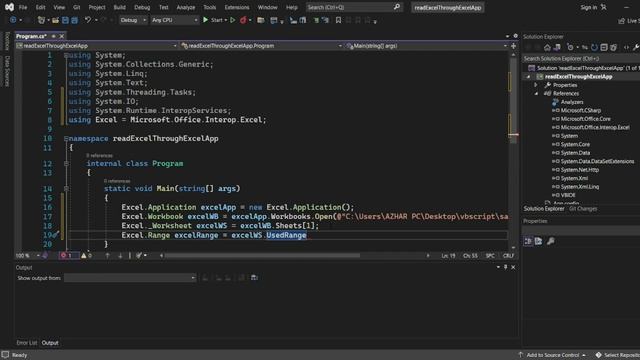The image size is (640, 360).
Task: Click the Search Solution Explorer field
Action: (582, 58)
